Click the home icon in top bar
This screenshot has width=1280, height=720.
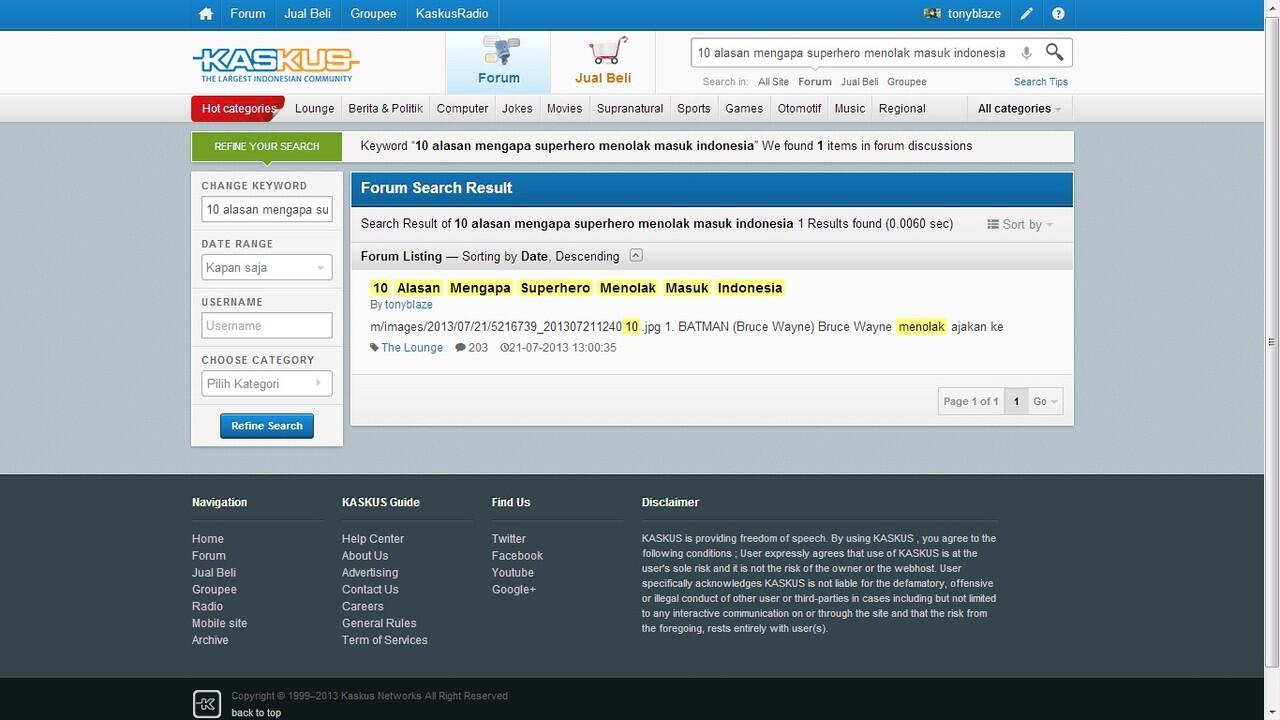[x=206, y=14]
